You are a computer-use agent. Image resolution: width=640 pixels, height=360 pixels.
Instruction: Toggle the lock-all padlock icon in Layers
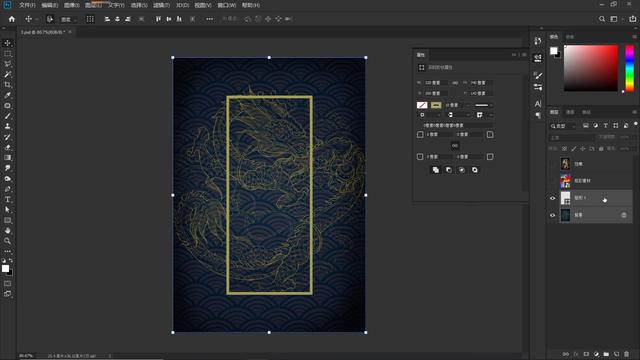601,149
